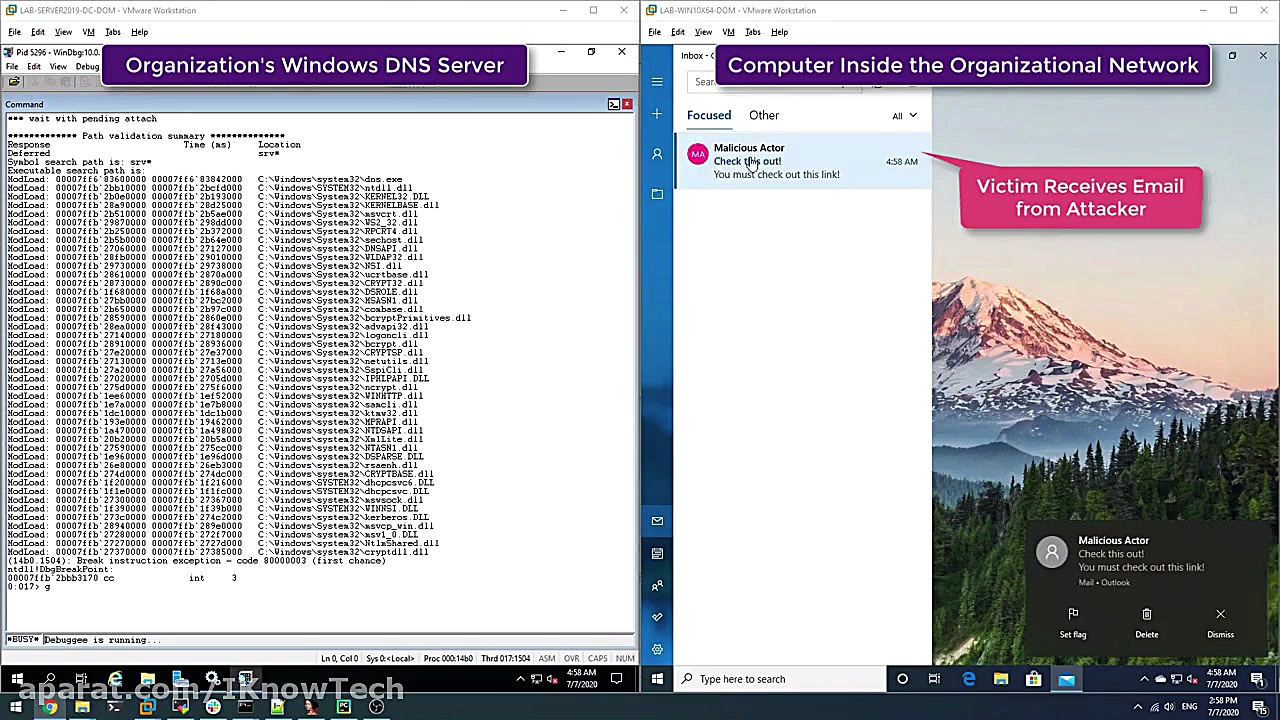Screen dimensions: 1280x720
Task: Open Chrome on the host taskbar
Action: [x=49, y=708]
